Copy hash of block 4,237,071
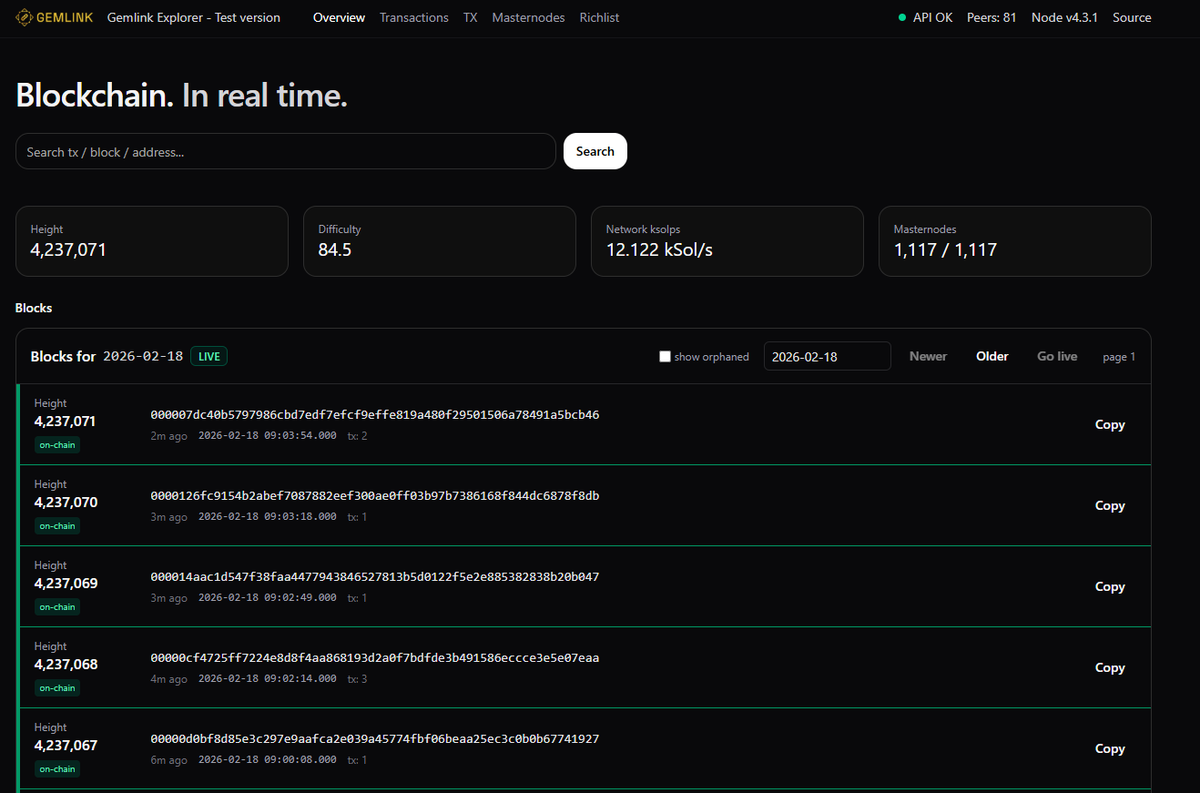The width and height of the screenshot is (1200, 793). [1110, 425]
